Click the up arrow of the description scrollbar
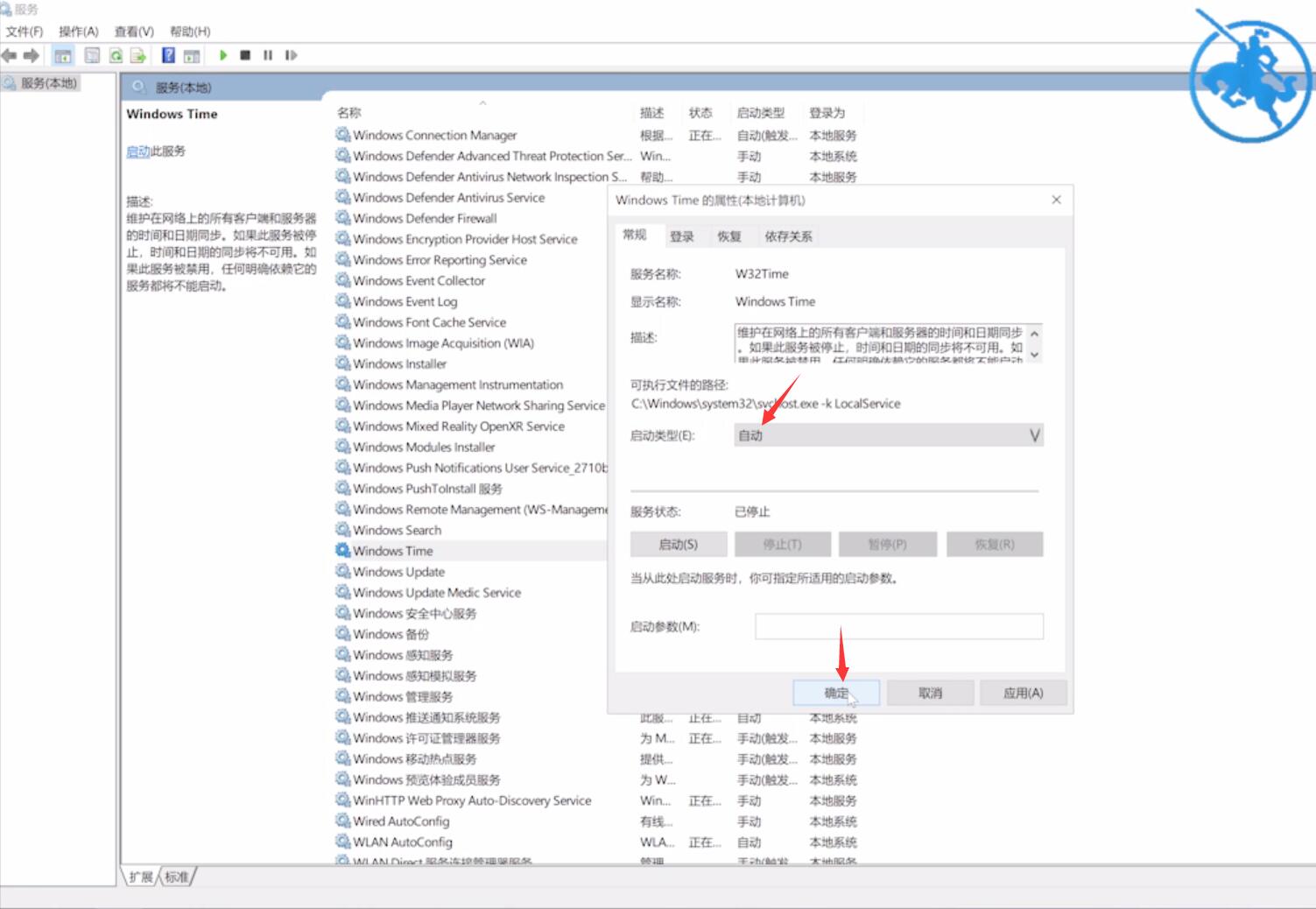Image resolution: width=1316 pixels, height=909 pixels. pyautogui.click(x=1034, y=334)
